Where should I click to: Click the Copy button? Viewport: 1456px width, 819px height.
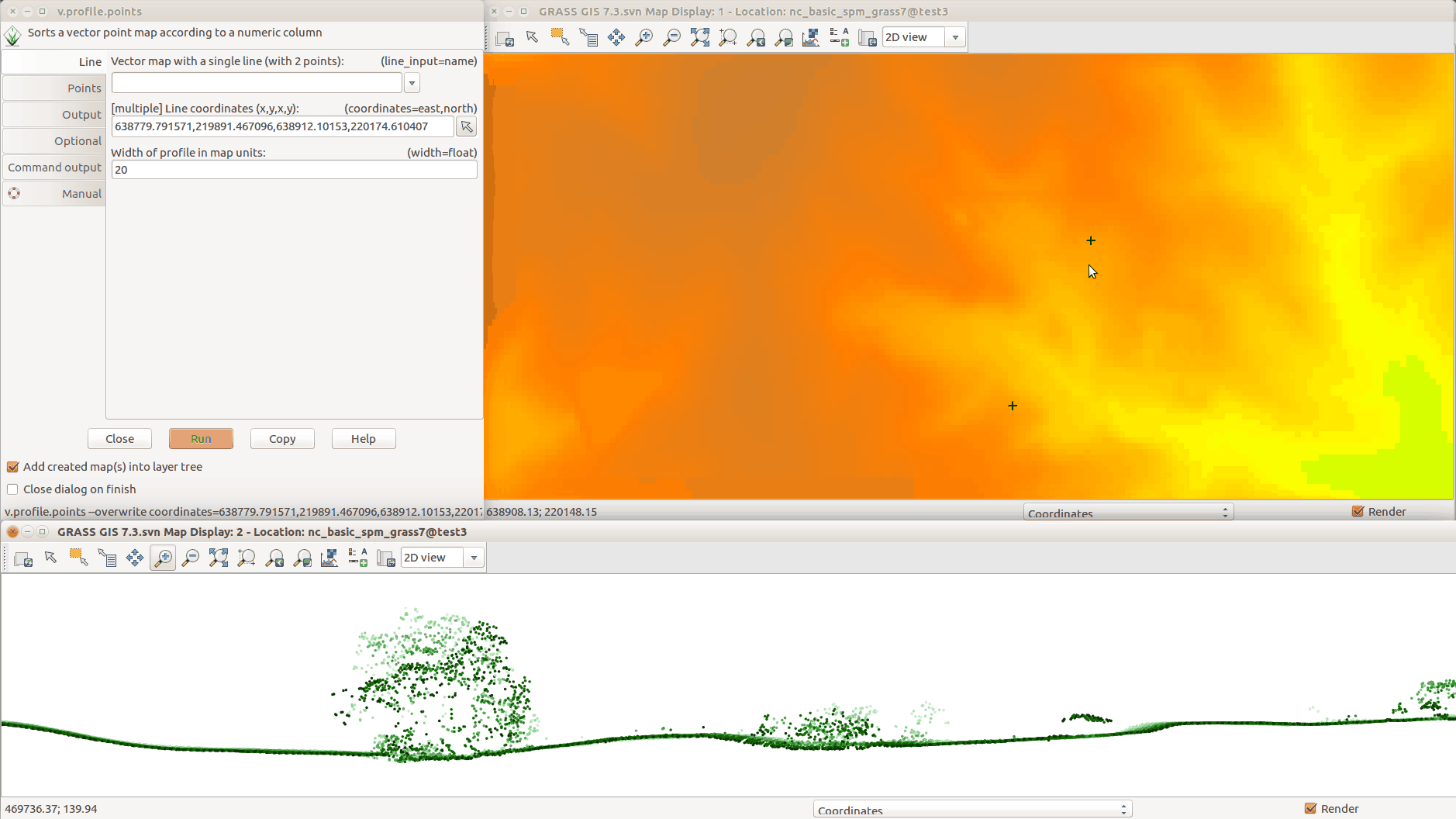point(282,439)
